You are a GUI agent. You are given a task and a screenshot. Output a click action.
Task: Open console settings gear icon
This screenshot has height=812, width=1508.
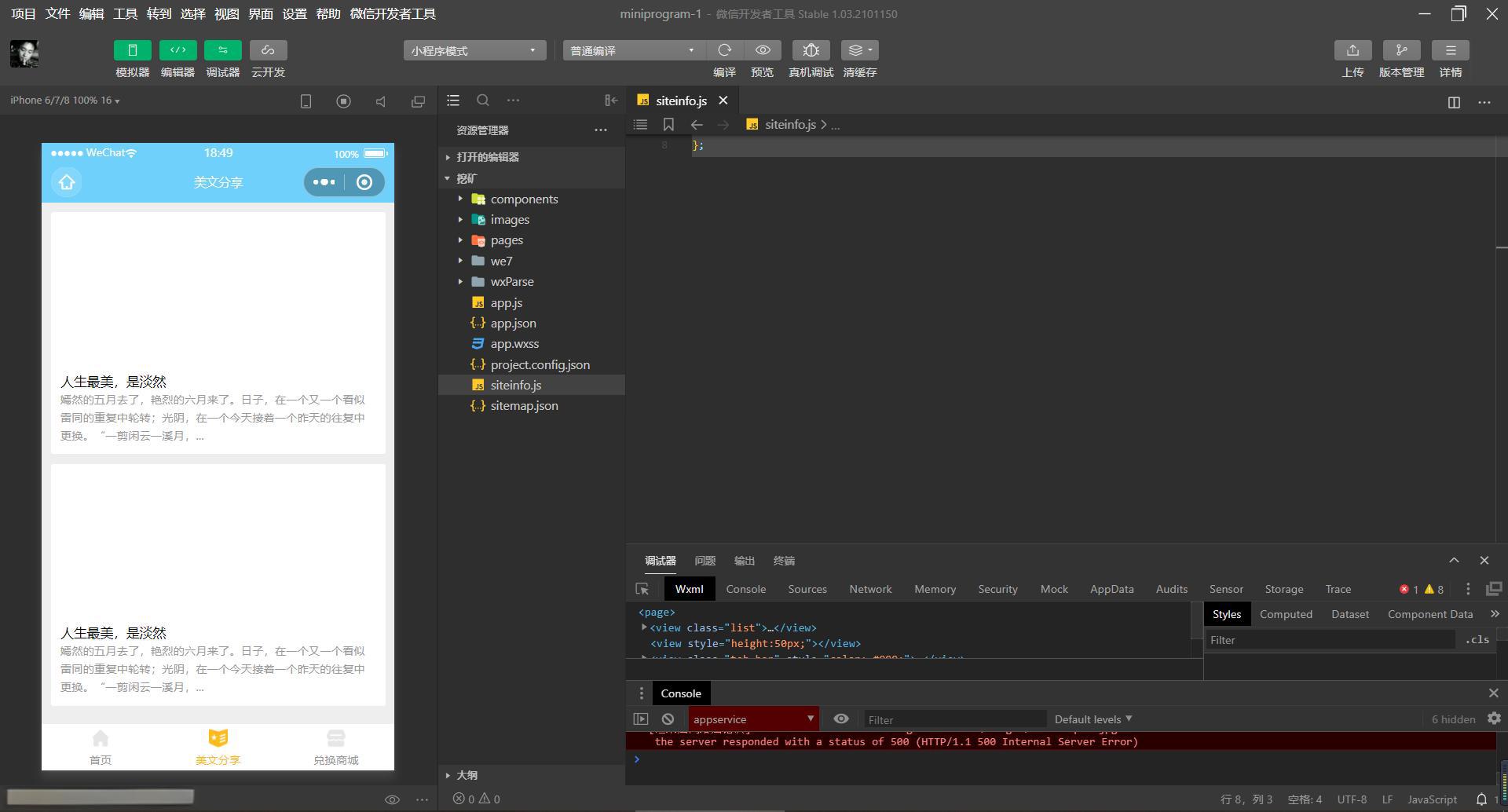(1494, 719)
